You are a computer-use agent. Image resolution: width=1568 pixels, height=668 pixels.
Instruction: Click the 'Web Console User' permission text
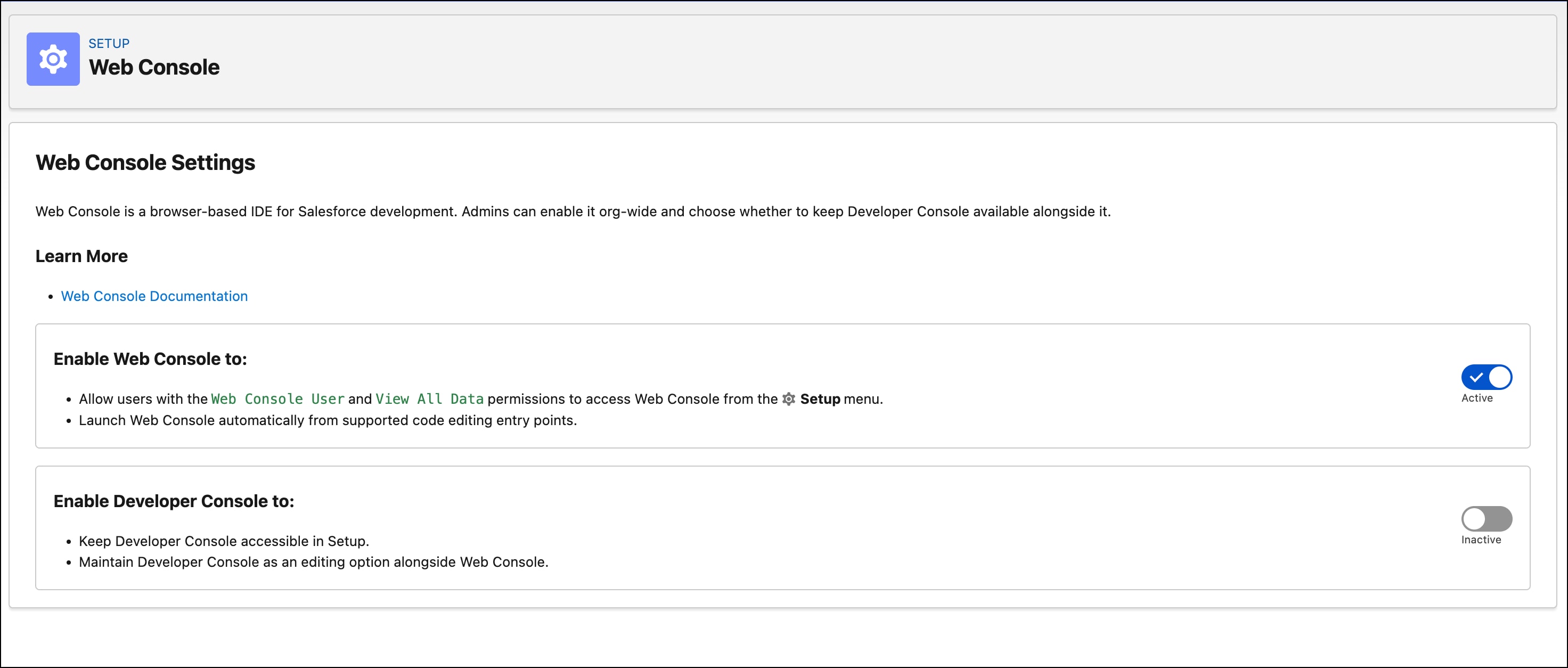pyautogui.click(x=277, y=399)
